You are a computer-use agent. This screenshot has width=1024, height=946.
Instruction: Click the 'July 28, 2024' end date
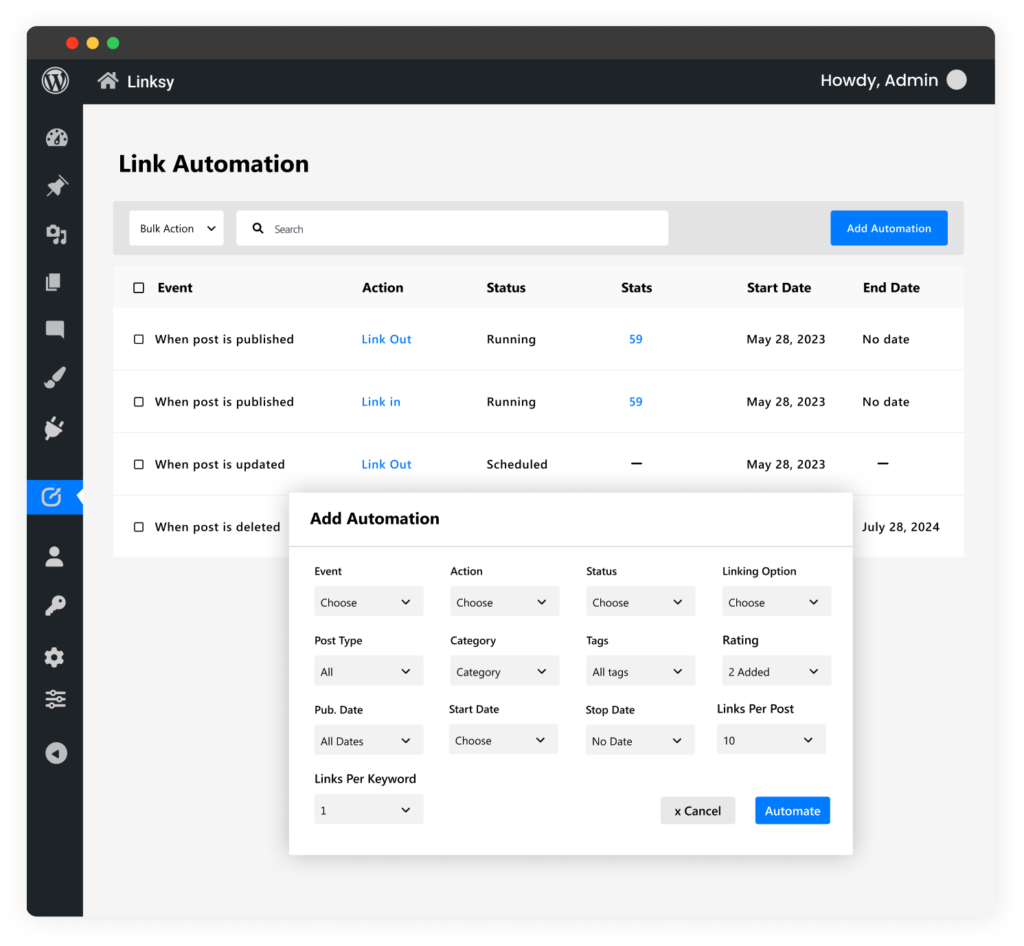[901, 528]
